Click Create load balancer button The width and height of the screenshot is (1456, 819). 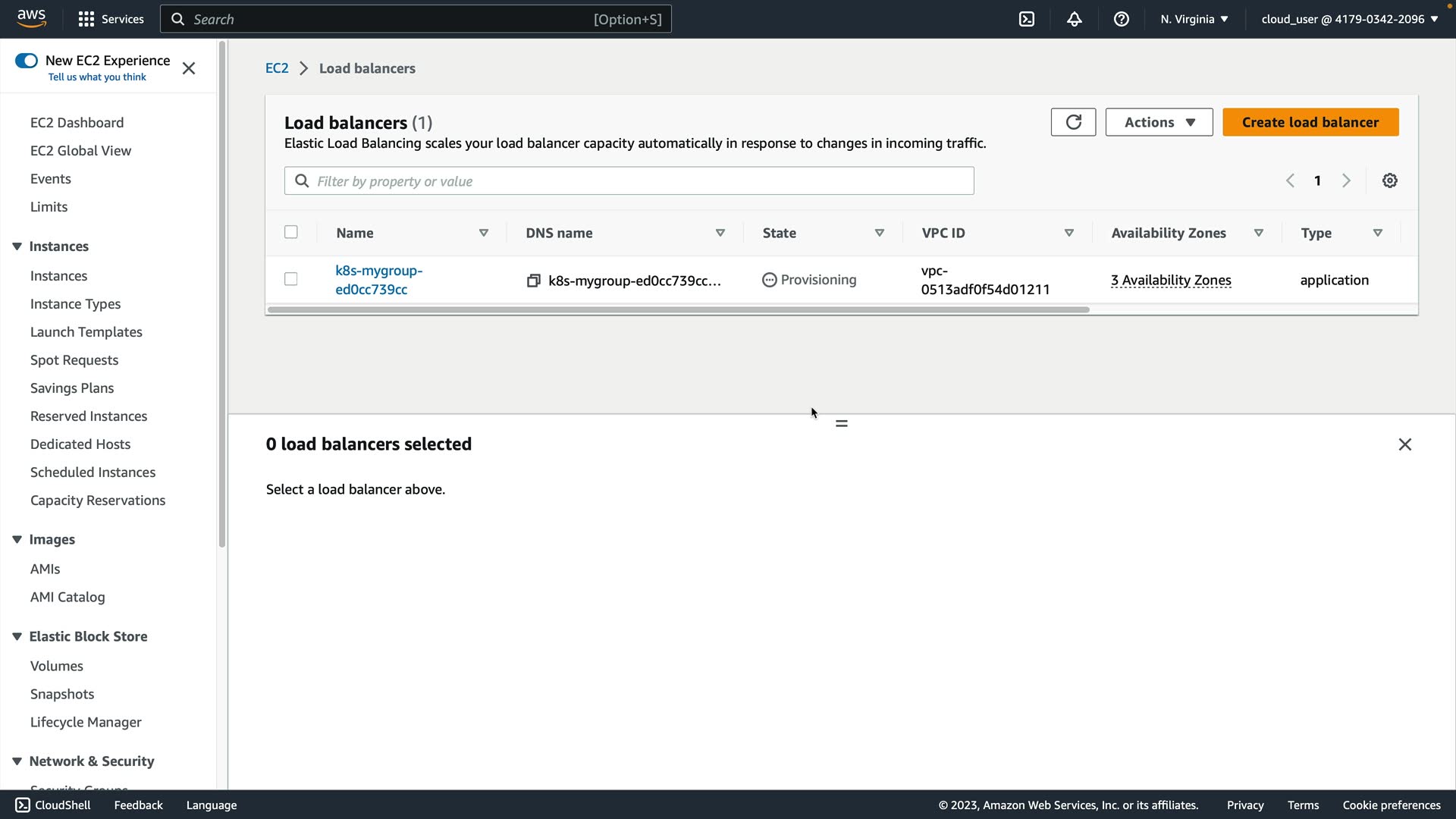coord(1310,122)
